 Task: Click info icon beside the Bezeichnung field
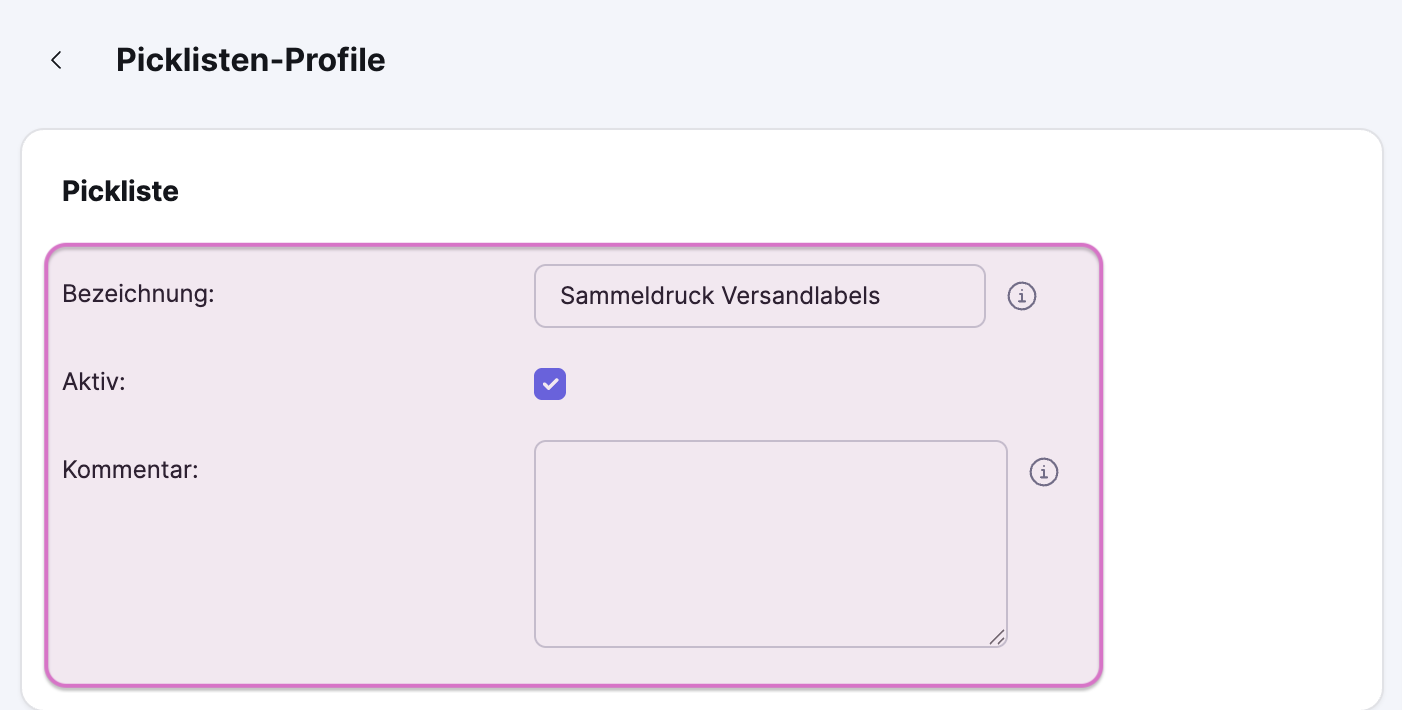click(x=1021, y=296)
